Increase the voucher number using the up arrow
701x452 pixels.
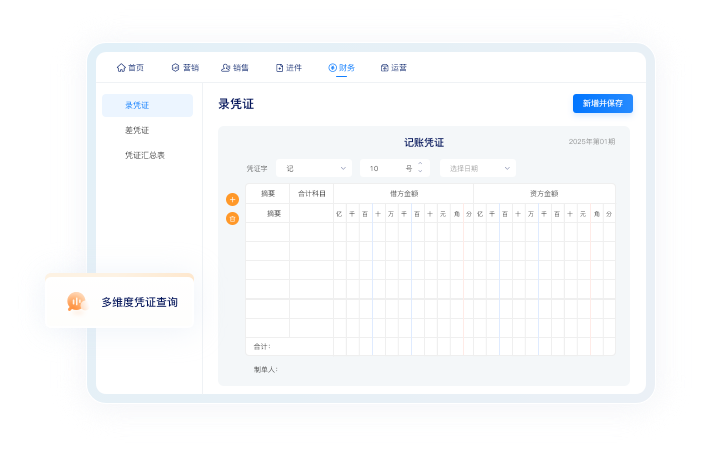click(x=419, y=164)
